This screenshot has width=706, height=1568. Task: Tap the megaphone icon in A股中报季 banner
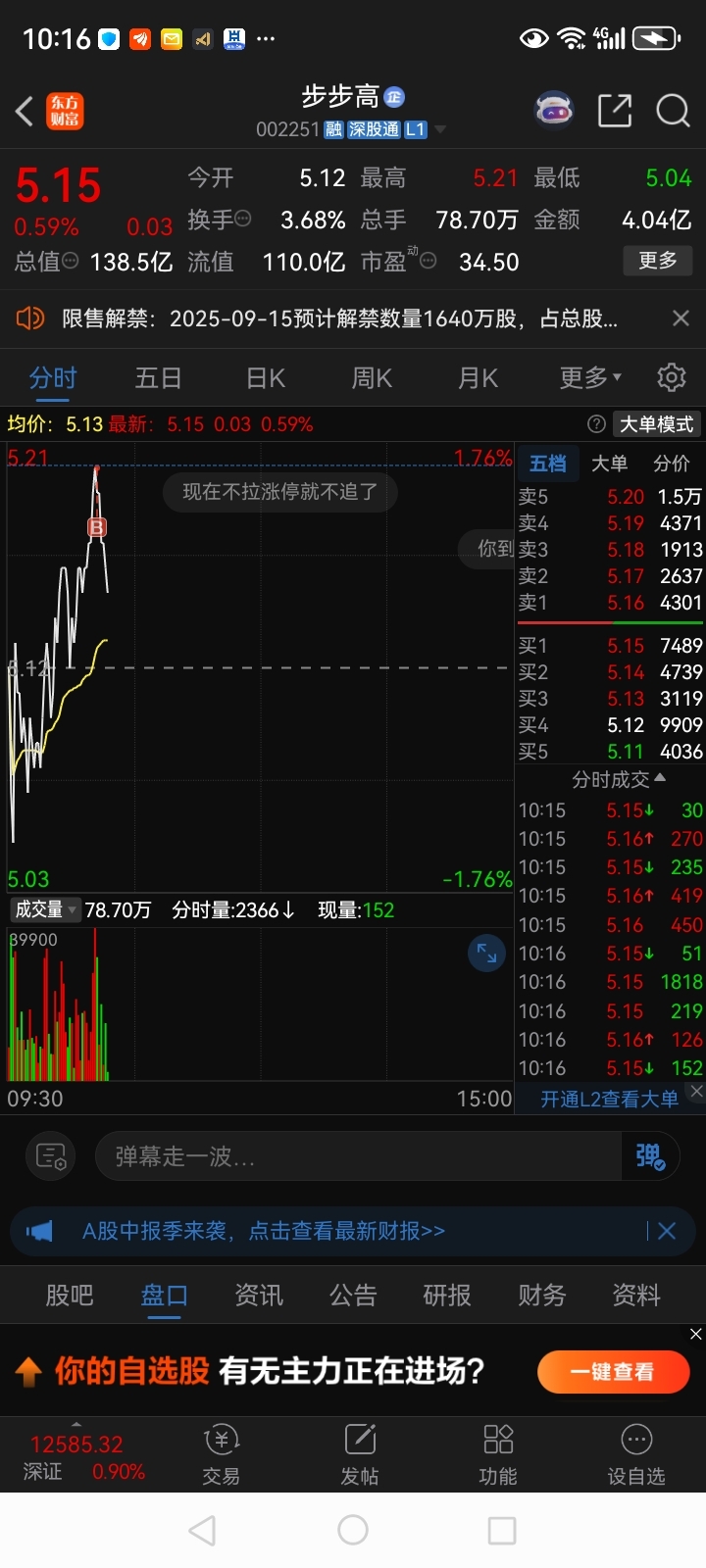click(39, 1231)
